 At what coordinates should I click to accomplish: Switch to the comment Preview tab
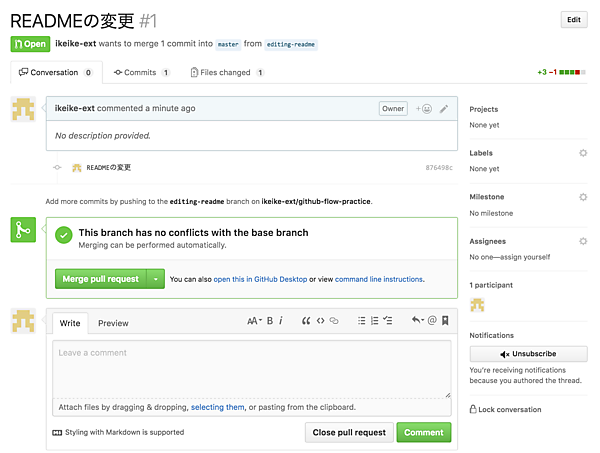pyautogui.click(x=113, y=323)
